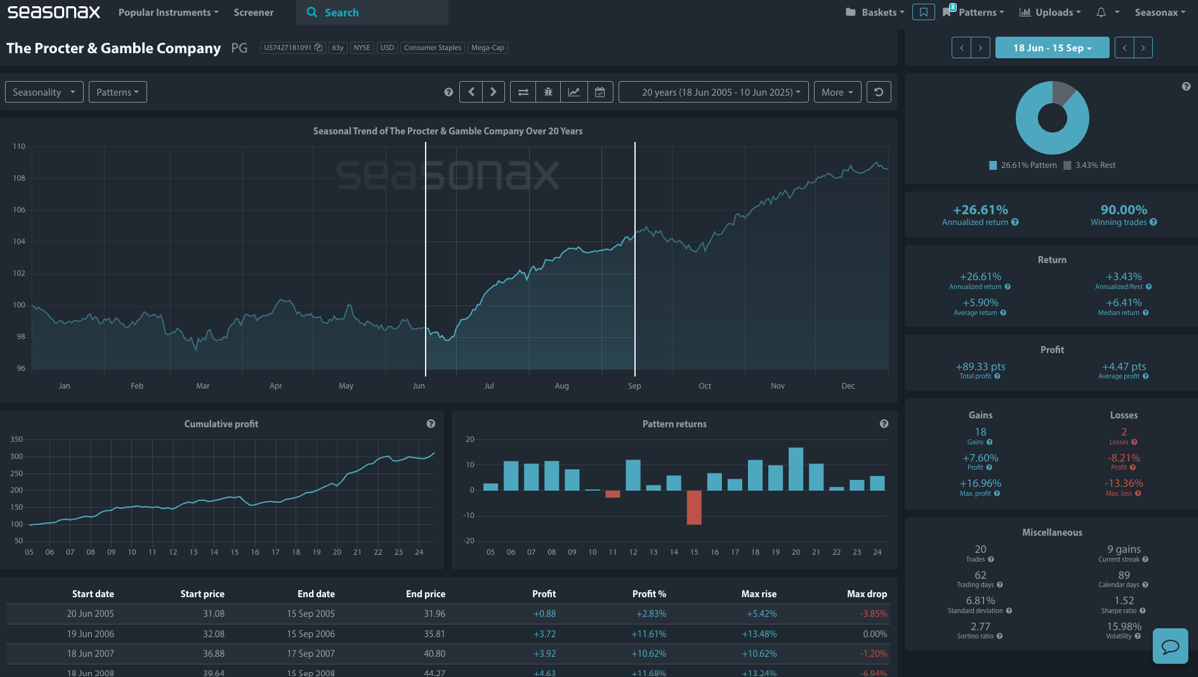Open 18 Jun - 15 Sep date range selector
The width and height of the screenshot is (1198, 677).
[x=1052, y=47]
